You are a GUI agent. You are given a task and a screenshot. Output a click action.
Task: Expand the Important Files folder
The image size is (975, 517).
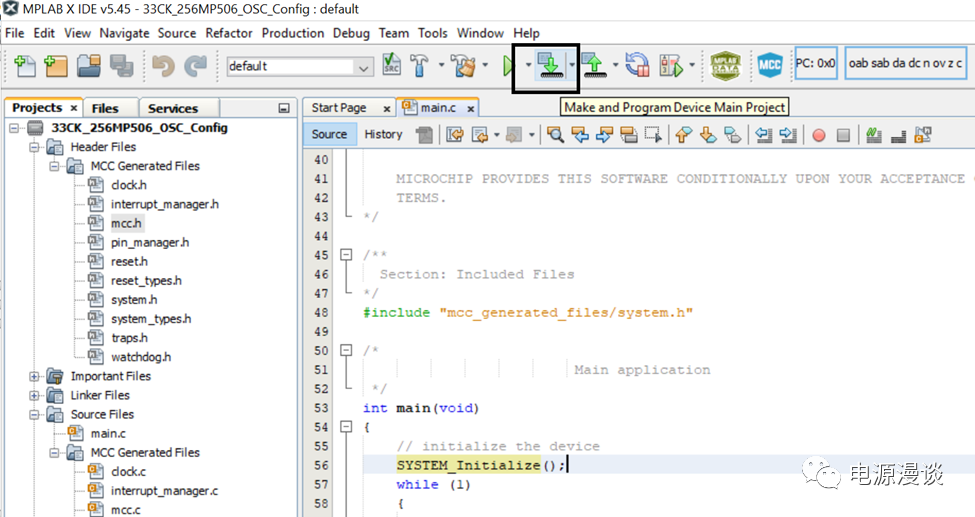coord(35,376)
